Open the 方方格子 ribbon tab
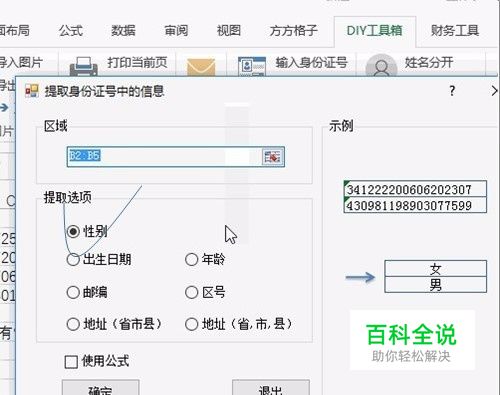Image resolution: width=500 pixels, height=395 pixels. [294, 31]
